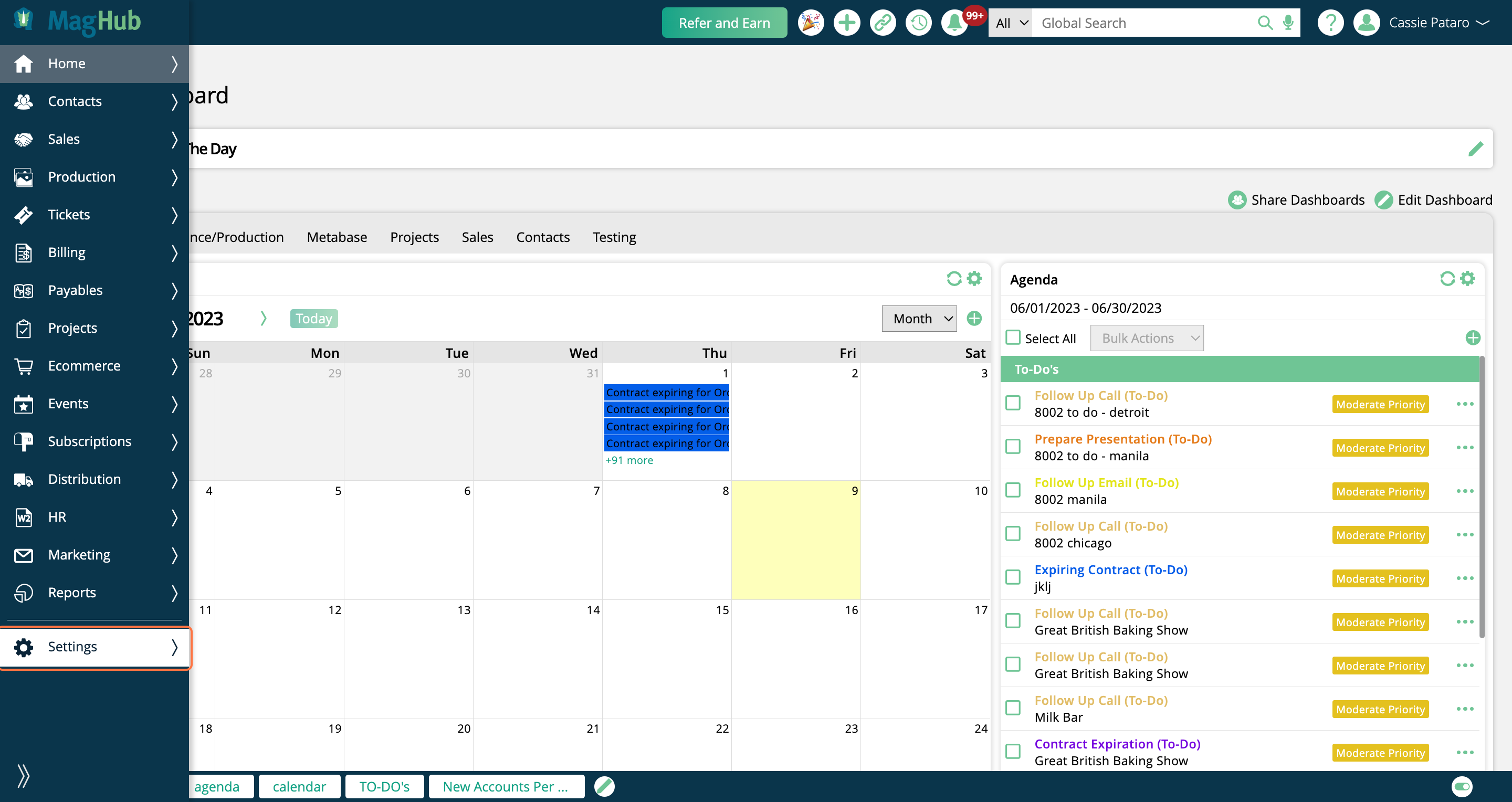Viewport: 1512px width, 802px height.
Task: Open Tickets in sidebar
Action: pyautogui.click(x=94, y=215)
